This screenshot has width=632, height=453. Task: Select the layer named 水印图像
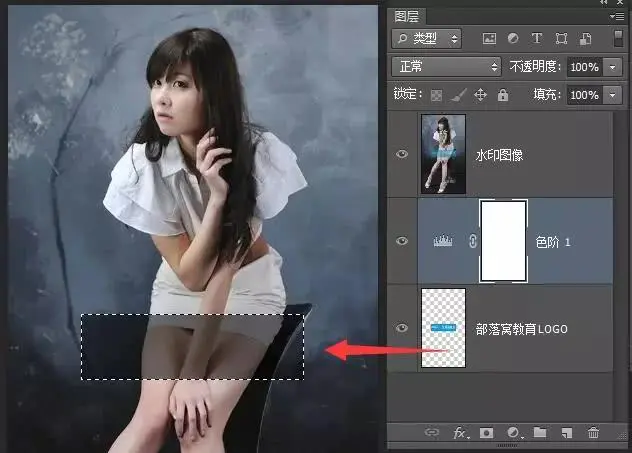coord(499,155)
